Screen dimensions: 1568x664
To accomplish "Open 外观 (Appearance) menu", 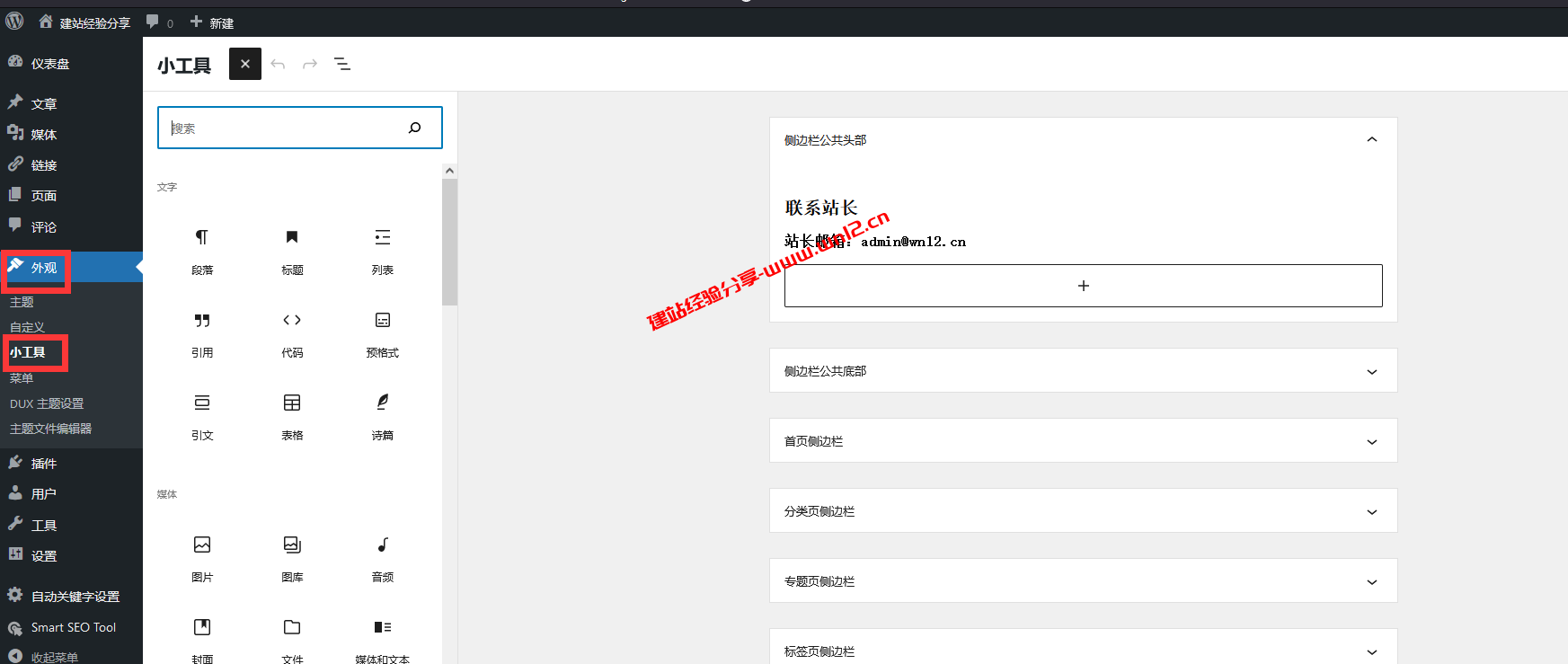I will point(71,267).
